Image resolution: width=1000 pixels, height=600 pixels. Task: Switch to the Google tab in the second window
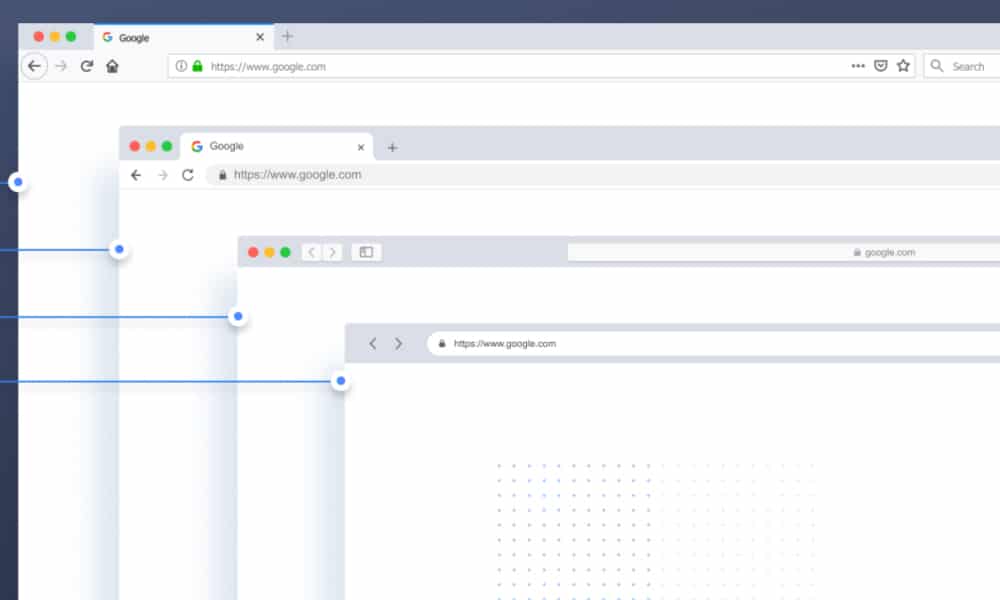tap(230, 146)
